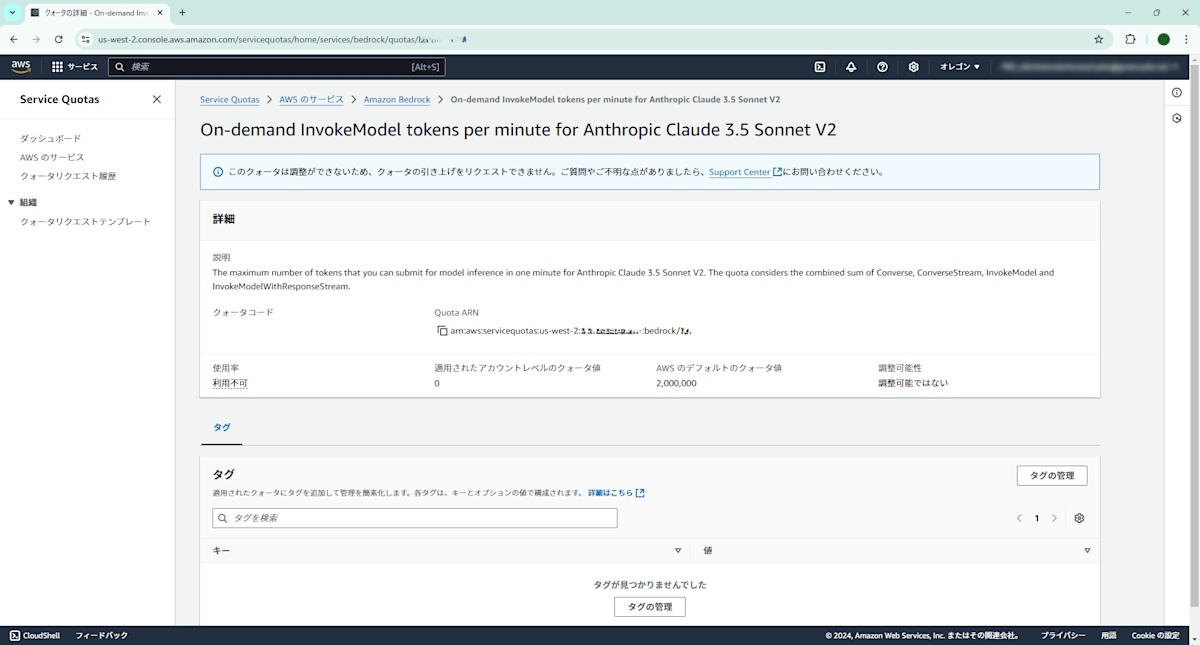The width and height of the screenshot is (1200, 645).
Task: Click the browser address bar URL
Action: pos(280,40)
